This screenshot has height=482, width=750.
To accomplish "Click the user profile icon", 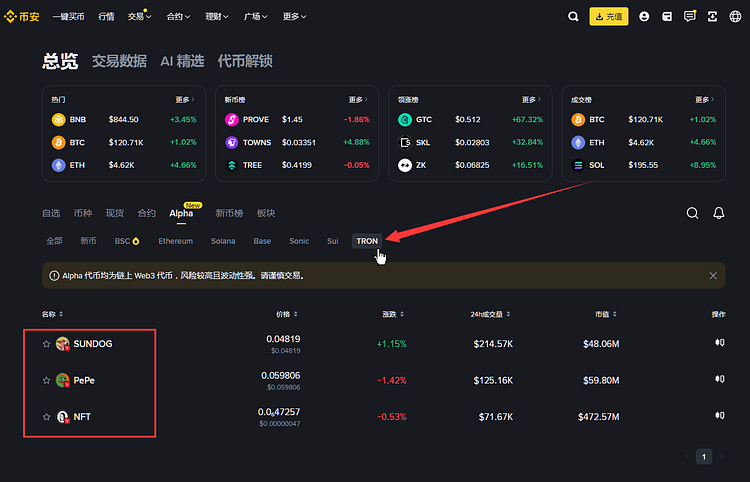I will point(644,17).
